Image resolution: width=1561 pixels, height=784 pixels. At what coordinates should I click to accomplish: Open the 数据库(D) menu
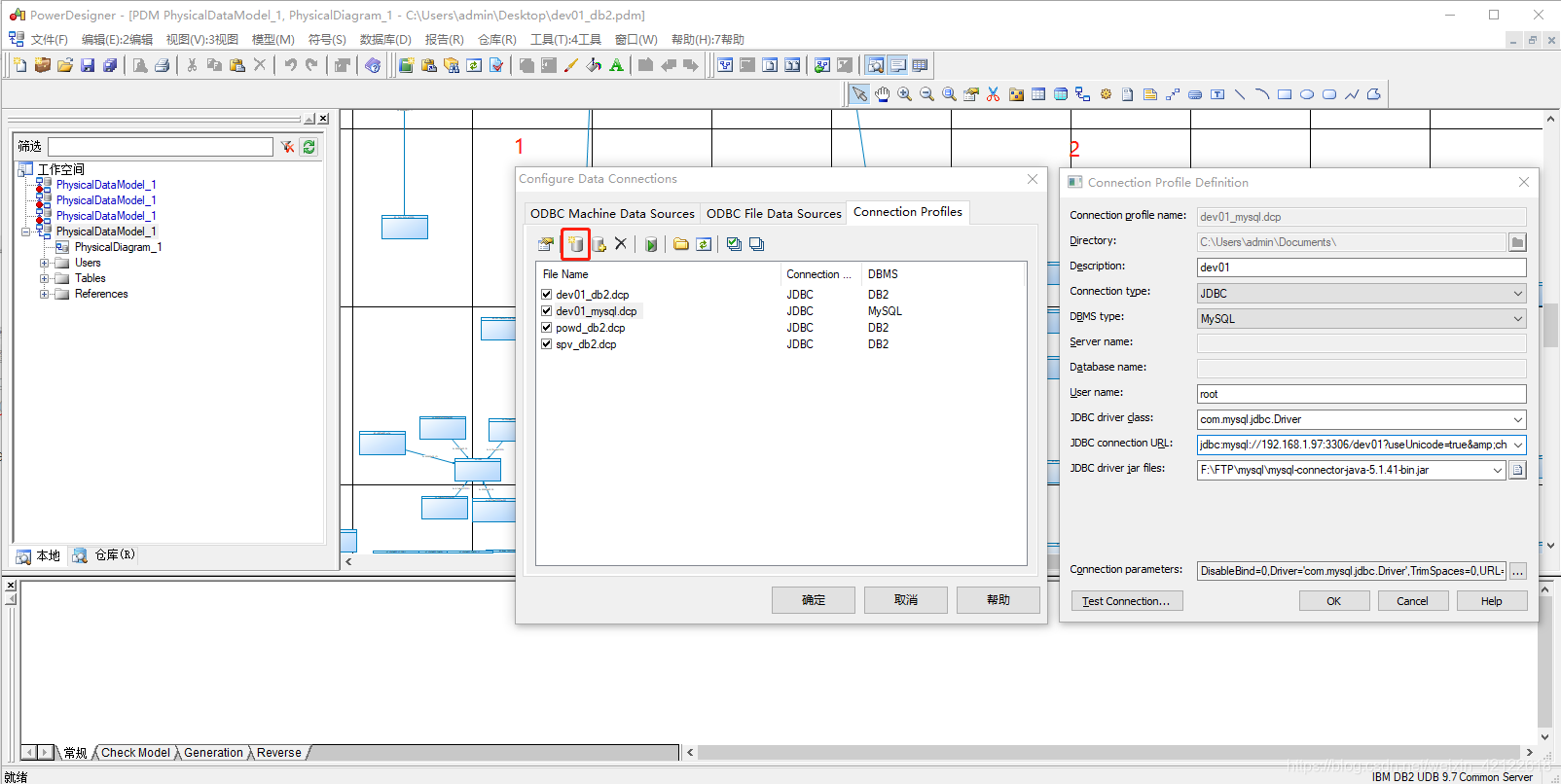(385, 40)
